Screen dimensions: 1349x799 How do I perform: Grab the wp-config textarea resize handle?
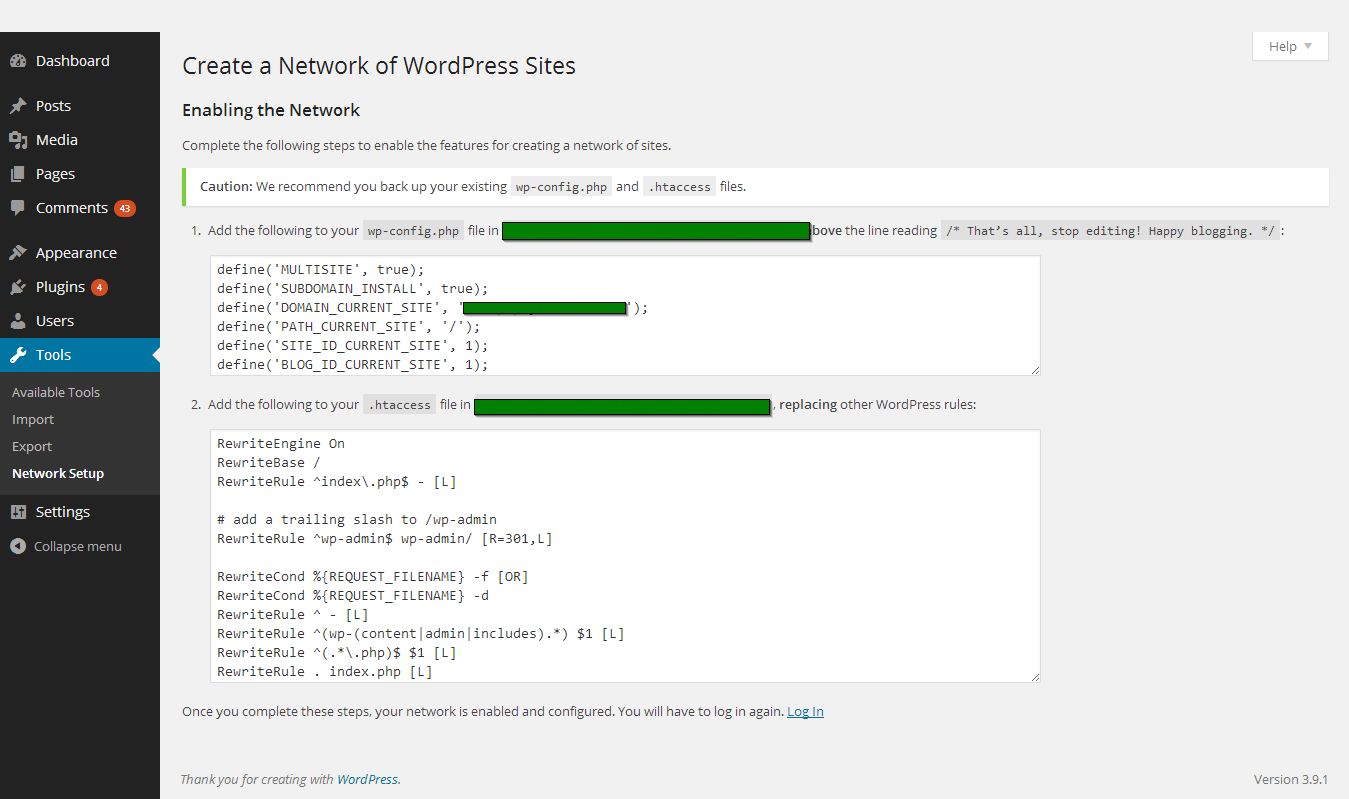(x=1035, y=369)
